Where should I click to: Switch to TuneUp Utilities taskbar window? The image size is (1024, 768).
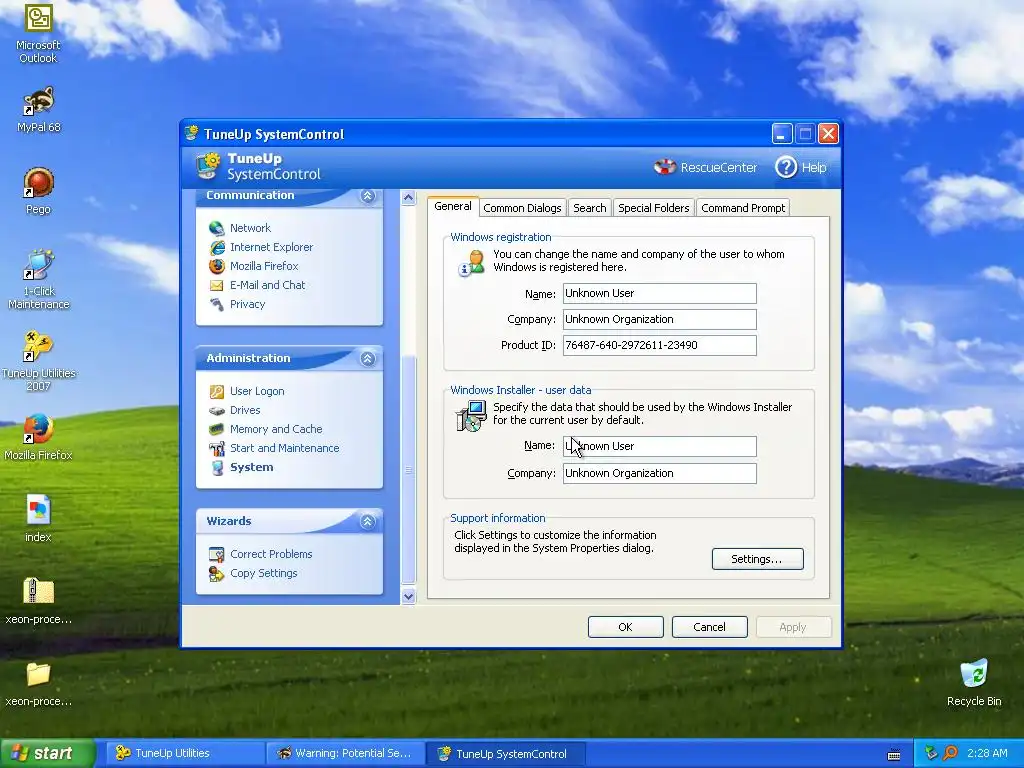[x=183, y=754]
